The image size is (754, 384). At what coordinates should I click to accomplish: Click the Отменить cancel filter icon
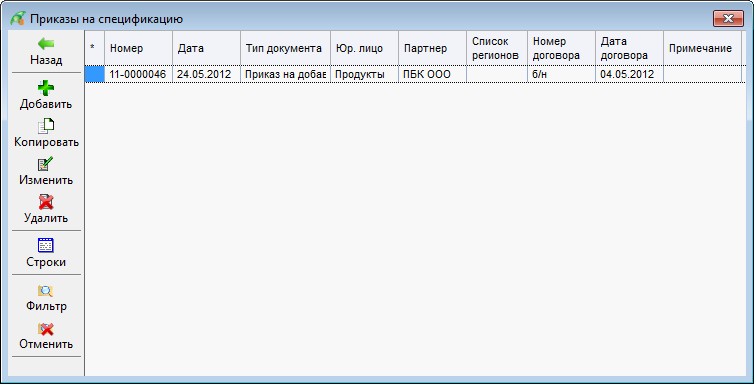pos(46,329)
